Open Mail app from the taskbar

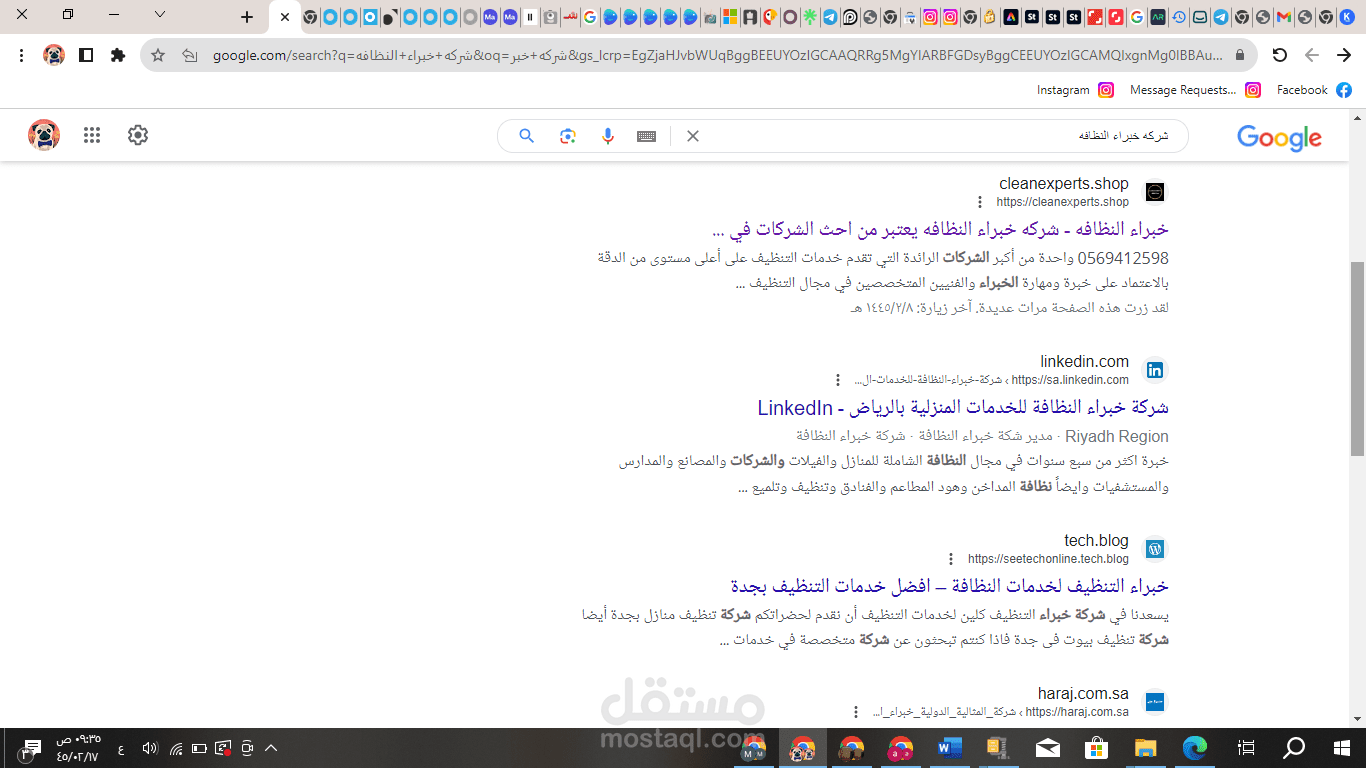pos(1048,748)
